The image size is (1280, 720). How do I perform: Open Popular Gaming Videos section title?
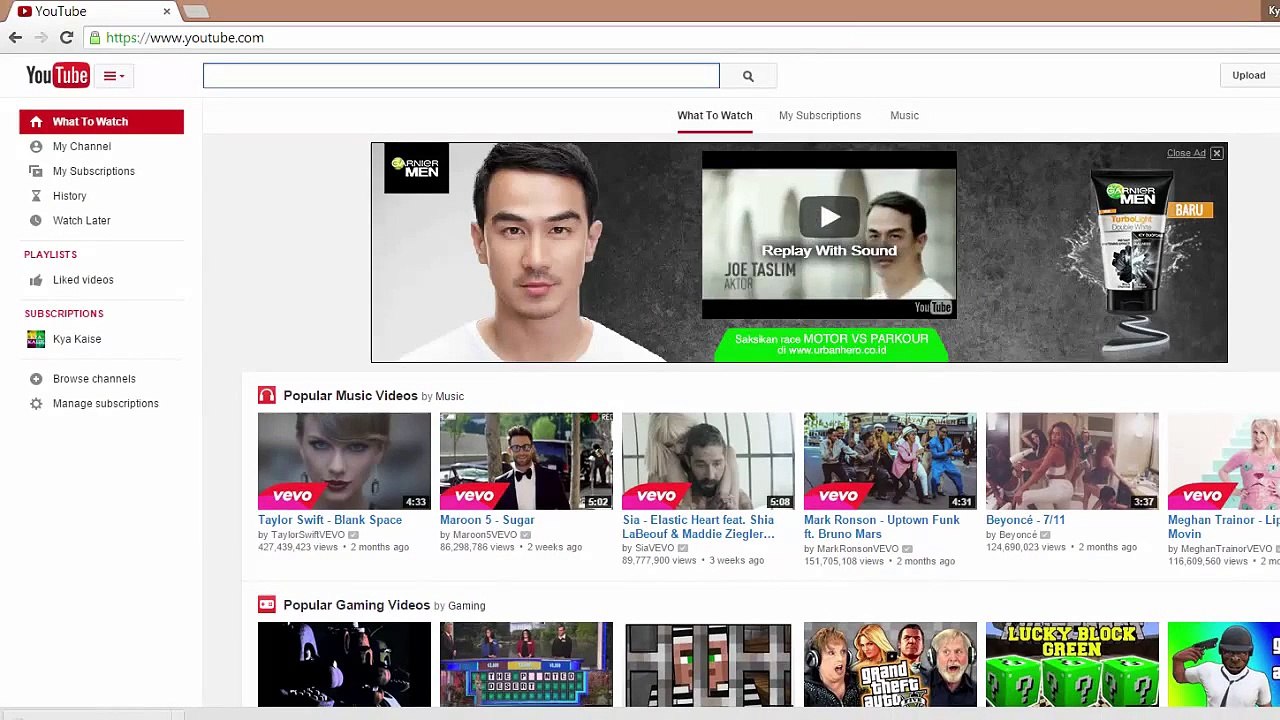(x=356, y=605)
